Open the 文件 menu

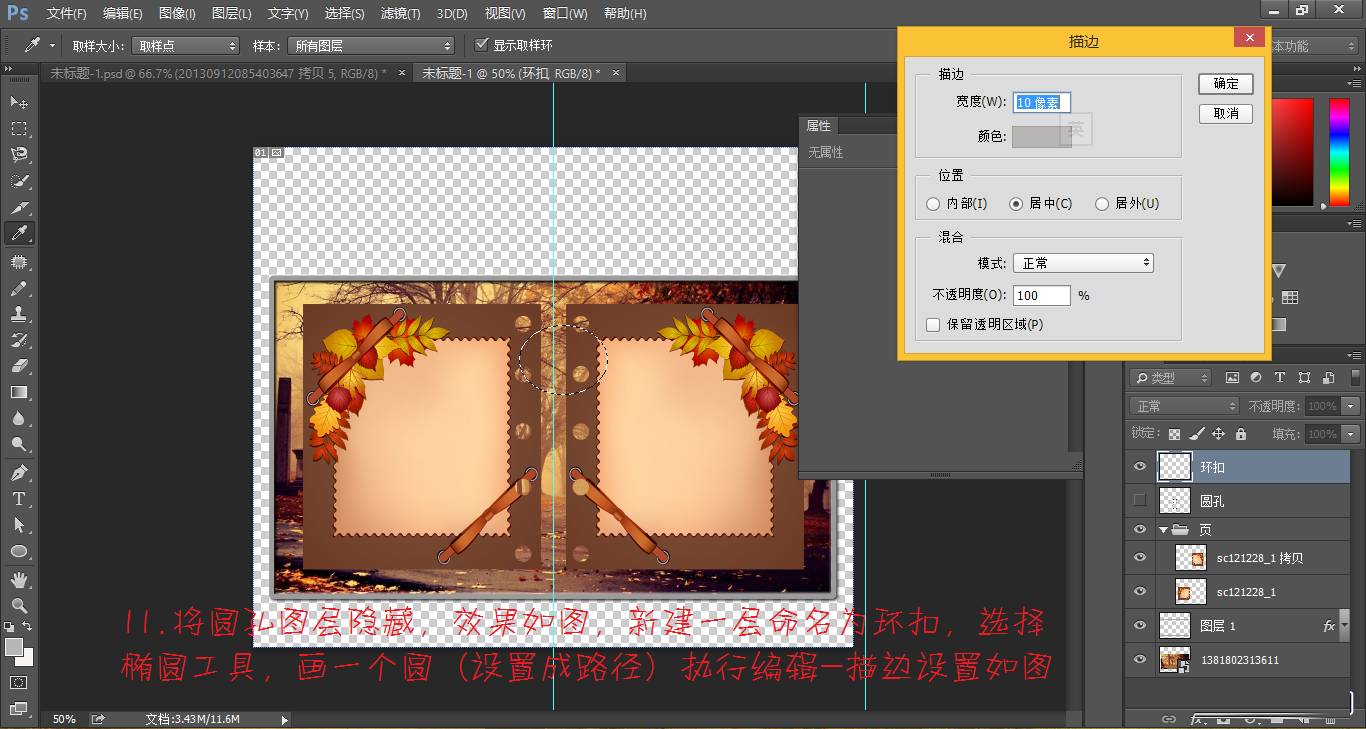pyautogui.click(x=66, y=14)
